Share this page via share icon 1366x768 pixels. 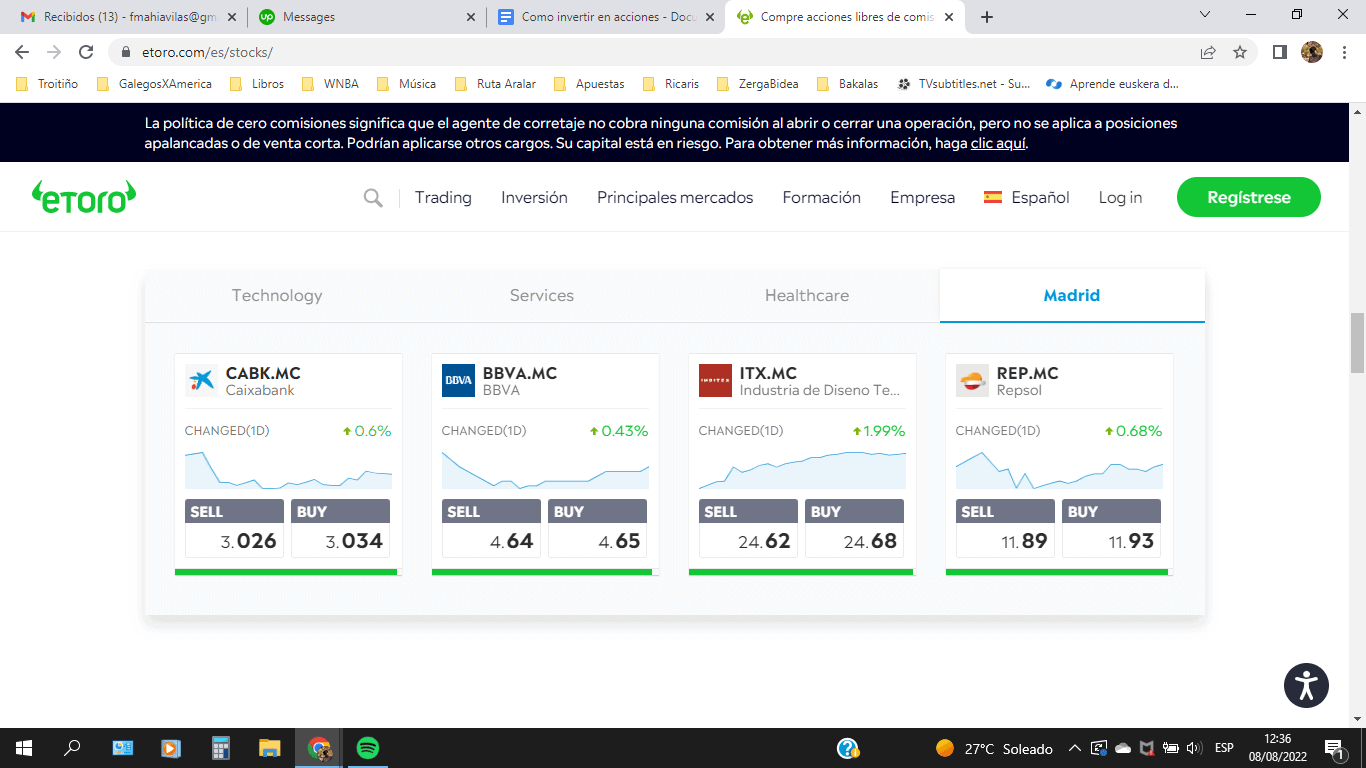click(1208, 52)
